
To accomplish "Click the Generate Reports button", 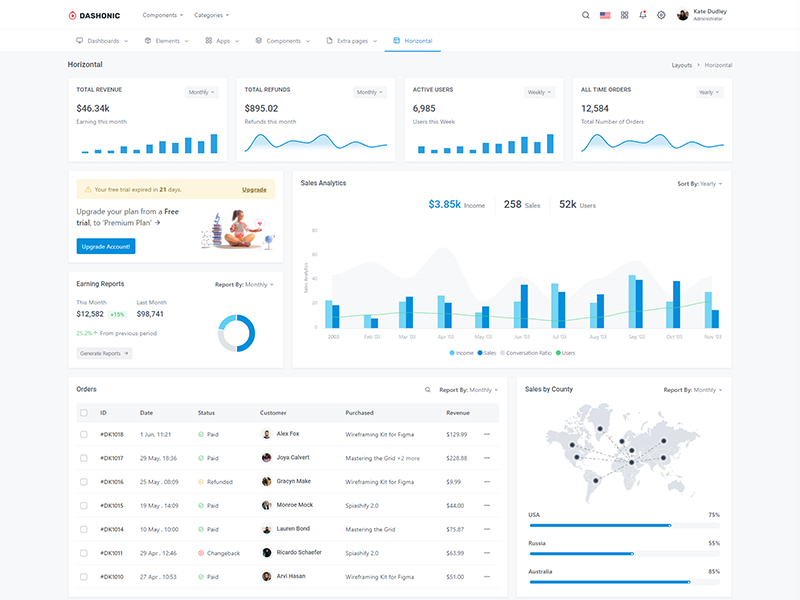I will click(105, 353).
